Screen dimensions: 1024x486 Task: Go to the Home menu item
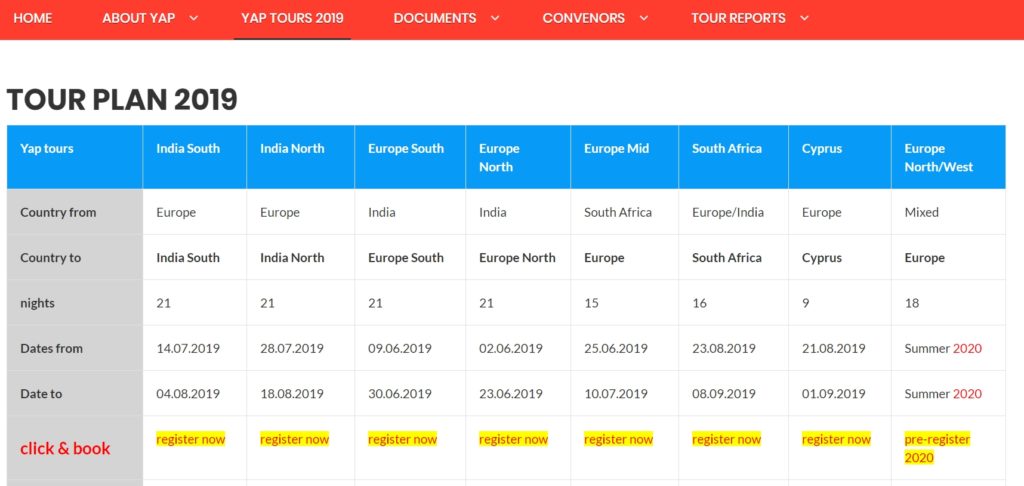click(33, 18)
